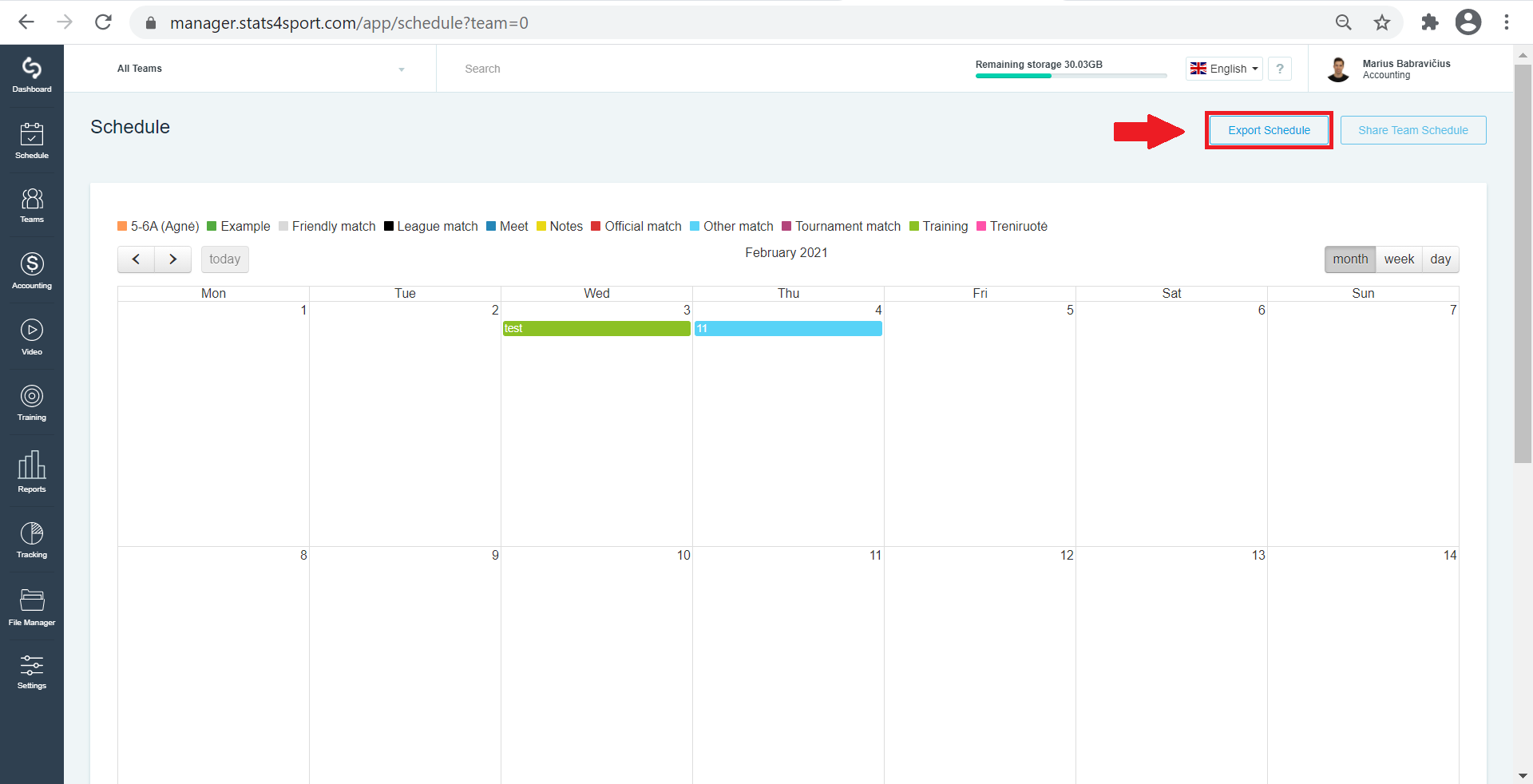Click the today button
Screen dimensions: 1533x784
click(x=224, y=259)
